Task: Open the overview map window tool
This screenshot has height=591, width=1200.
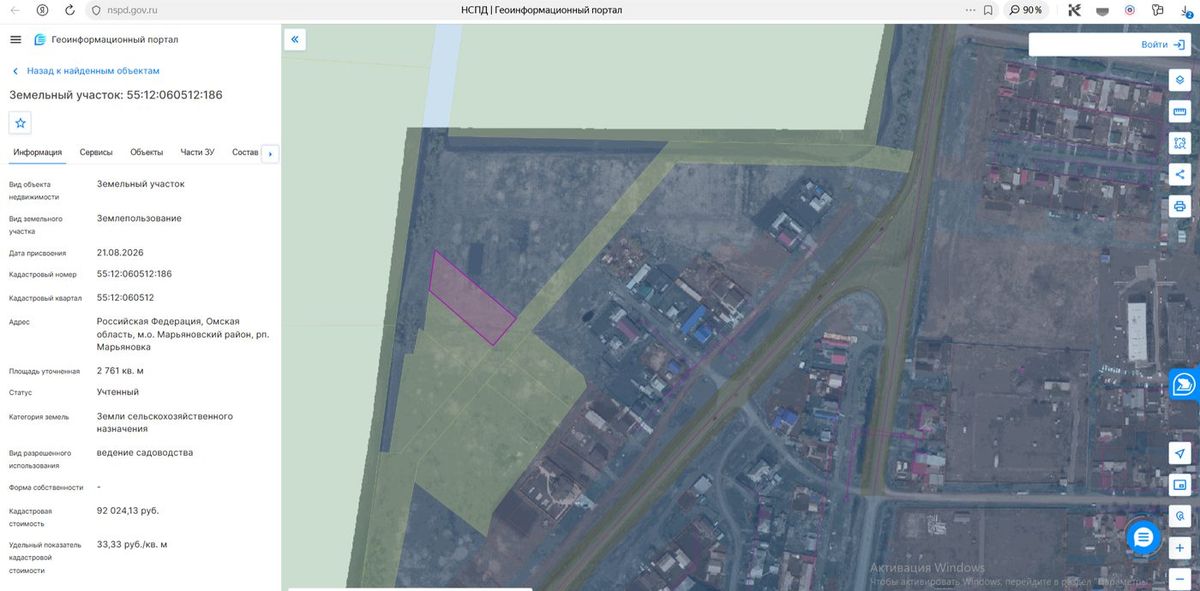Action: tap(1180, 485)
